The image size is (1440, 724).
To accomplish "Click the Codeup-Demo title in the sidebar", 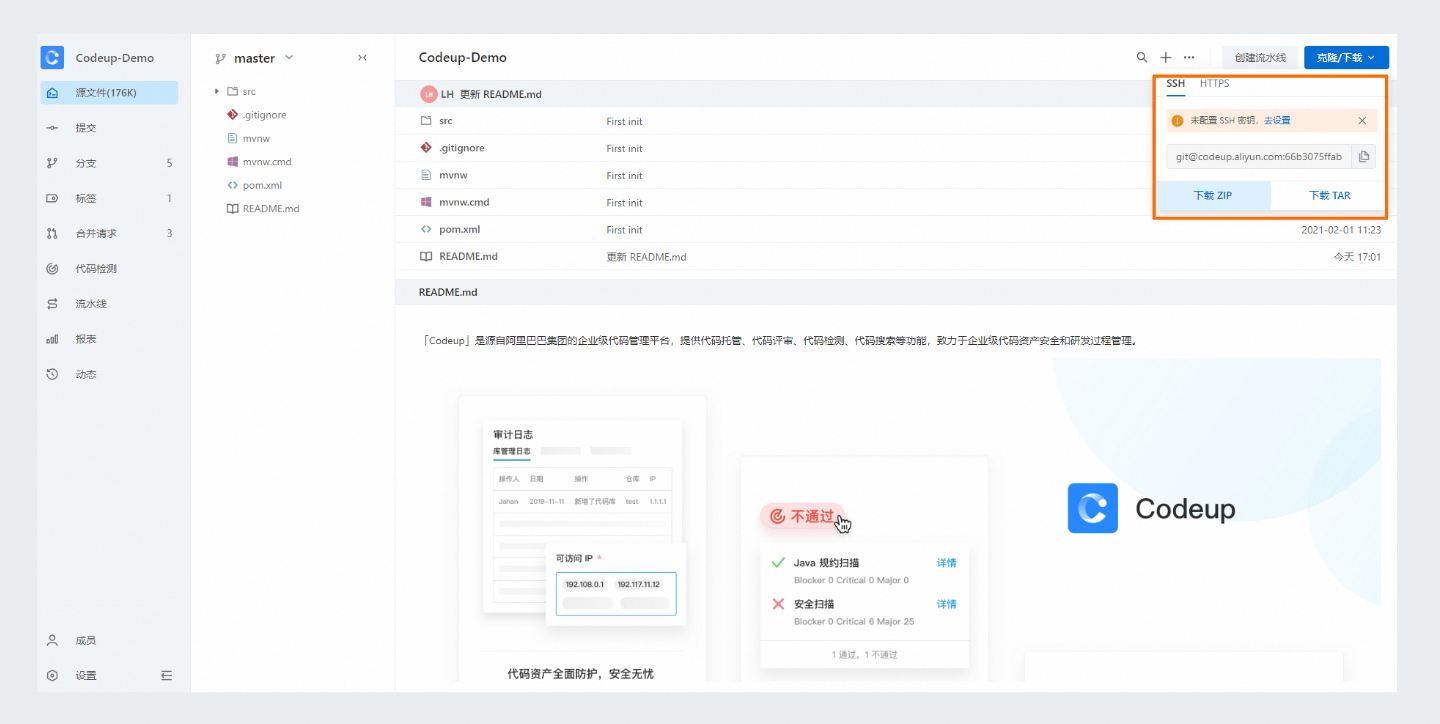I will point(115,58).
